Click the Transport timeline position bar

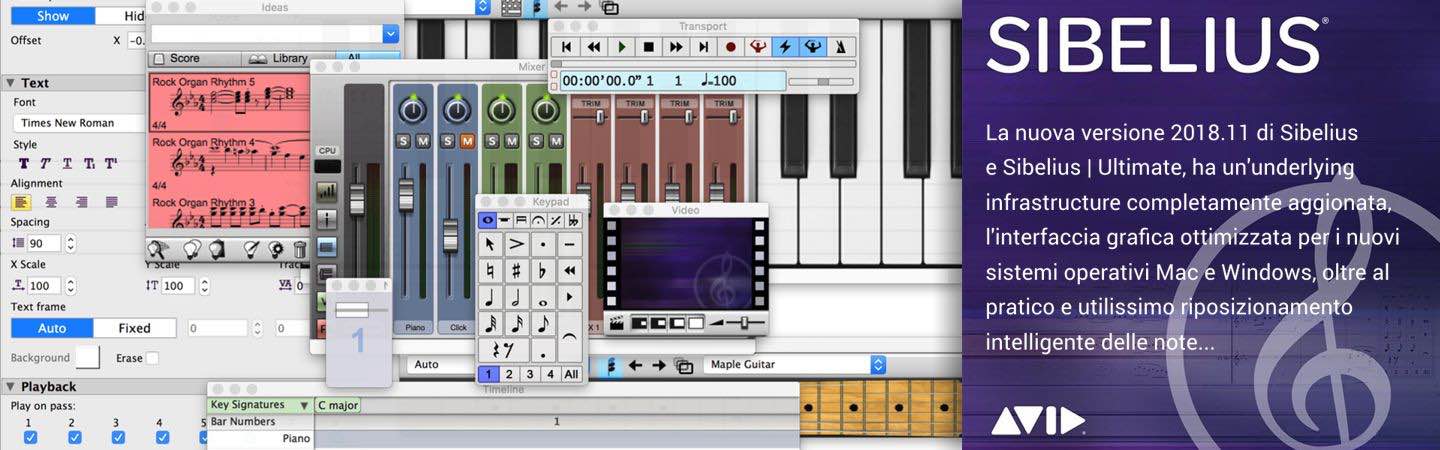[x=703, y=63]
